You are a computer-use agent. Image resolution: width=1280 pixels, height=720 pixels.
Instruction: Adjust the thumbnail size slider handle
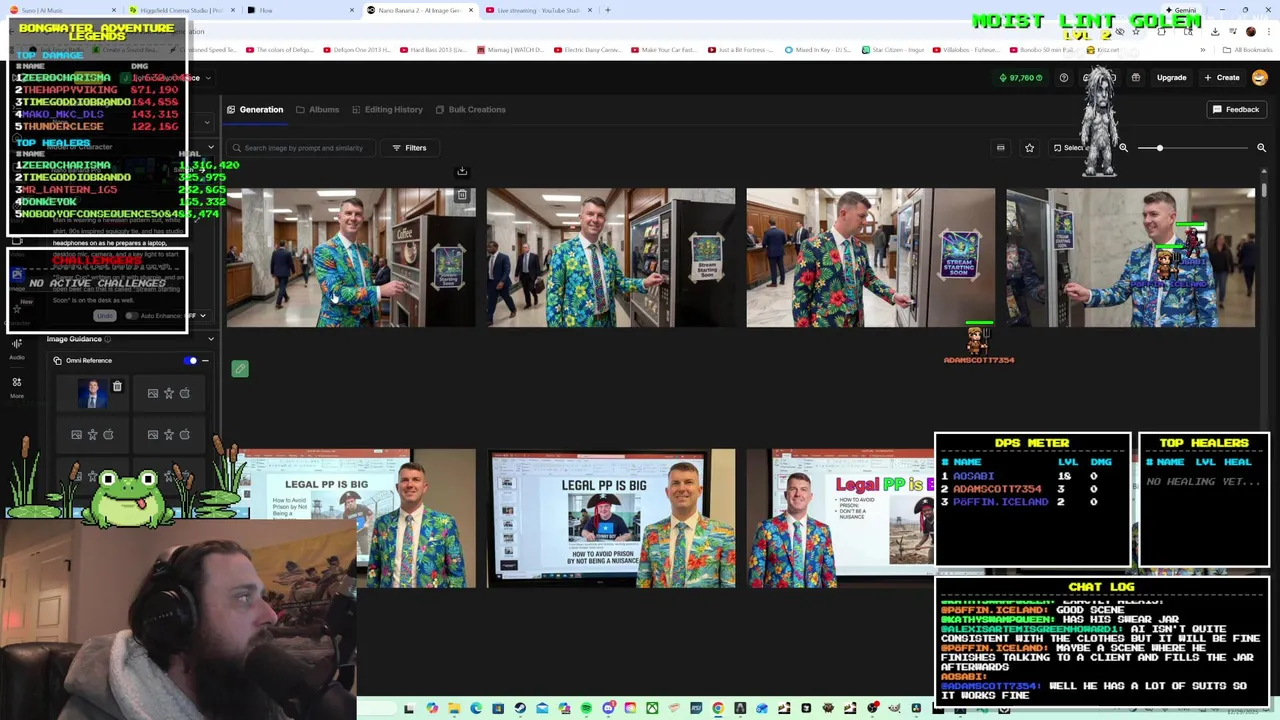pyautogui.click(x=1160, y=148)
